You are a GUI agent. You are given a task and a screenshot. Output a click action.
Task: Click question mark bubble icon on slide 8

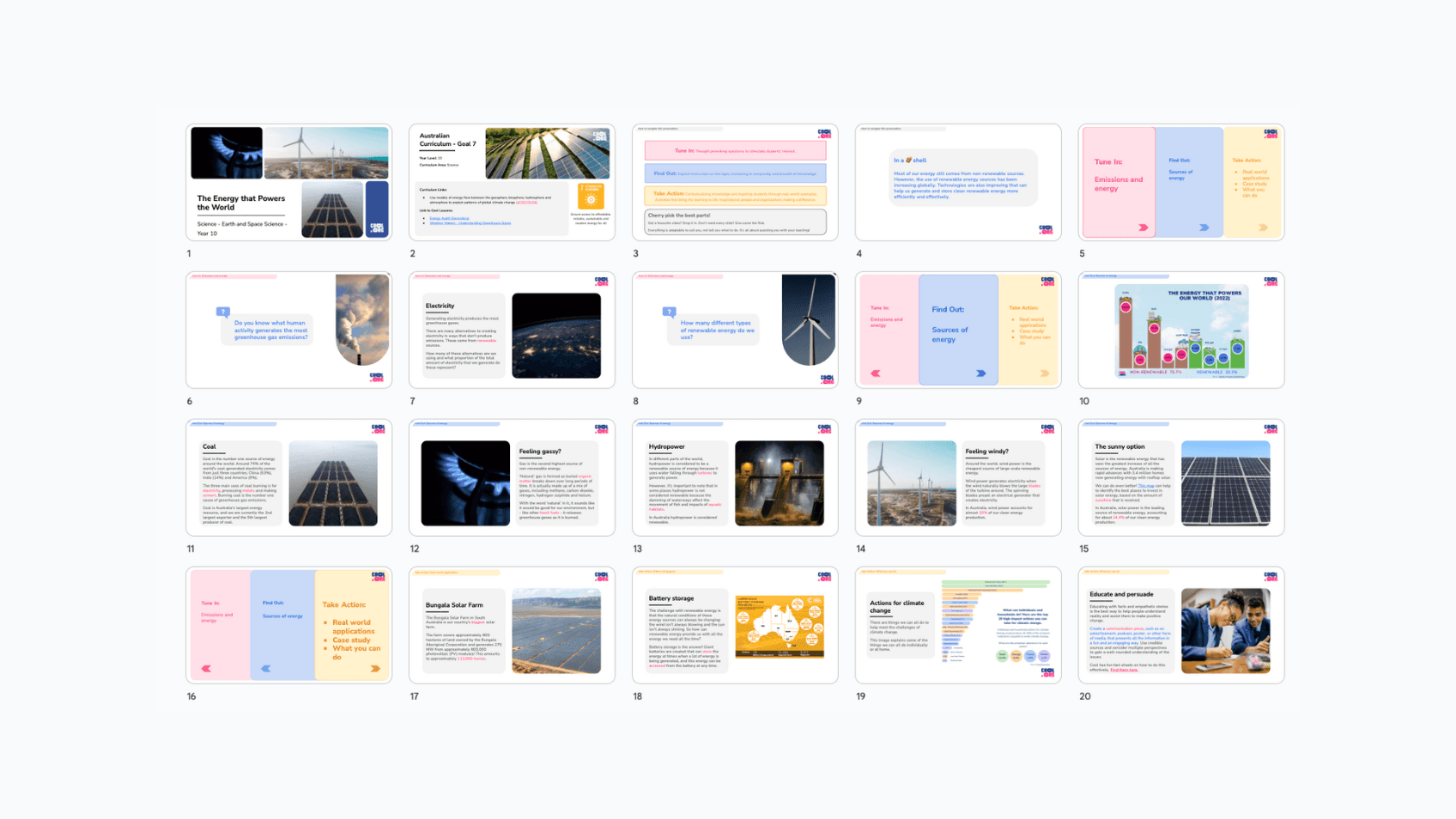[670, 312]
